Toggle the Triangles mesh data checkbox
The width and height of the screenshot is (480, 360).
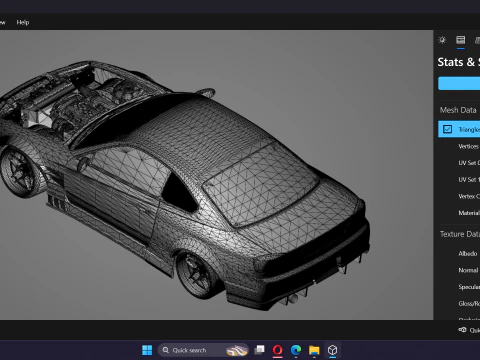(447, 129)
